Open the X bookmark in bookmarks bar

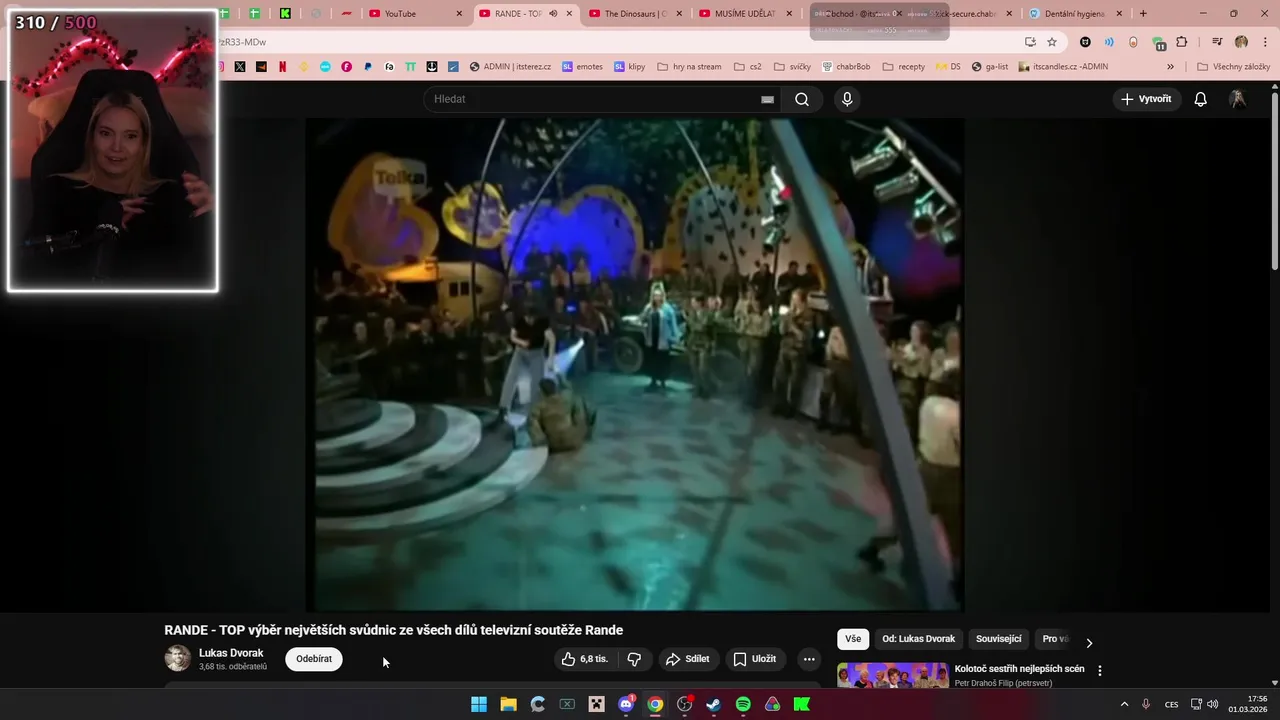[x=240, y=67]
